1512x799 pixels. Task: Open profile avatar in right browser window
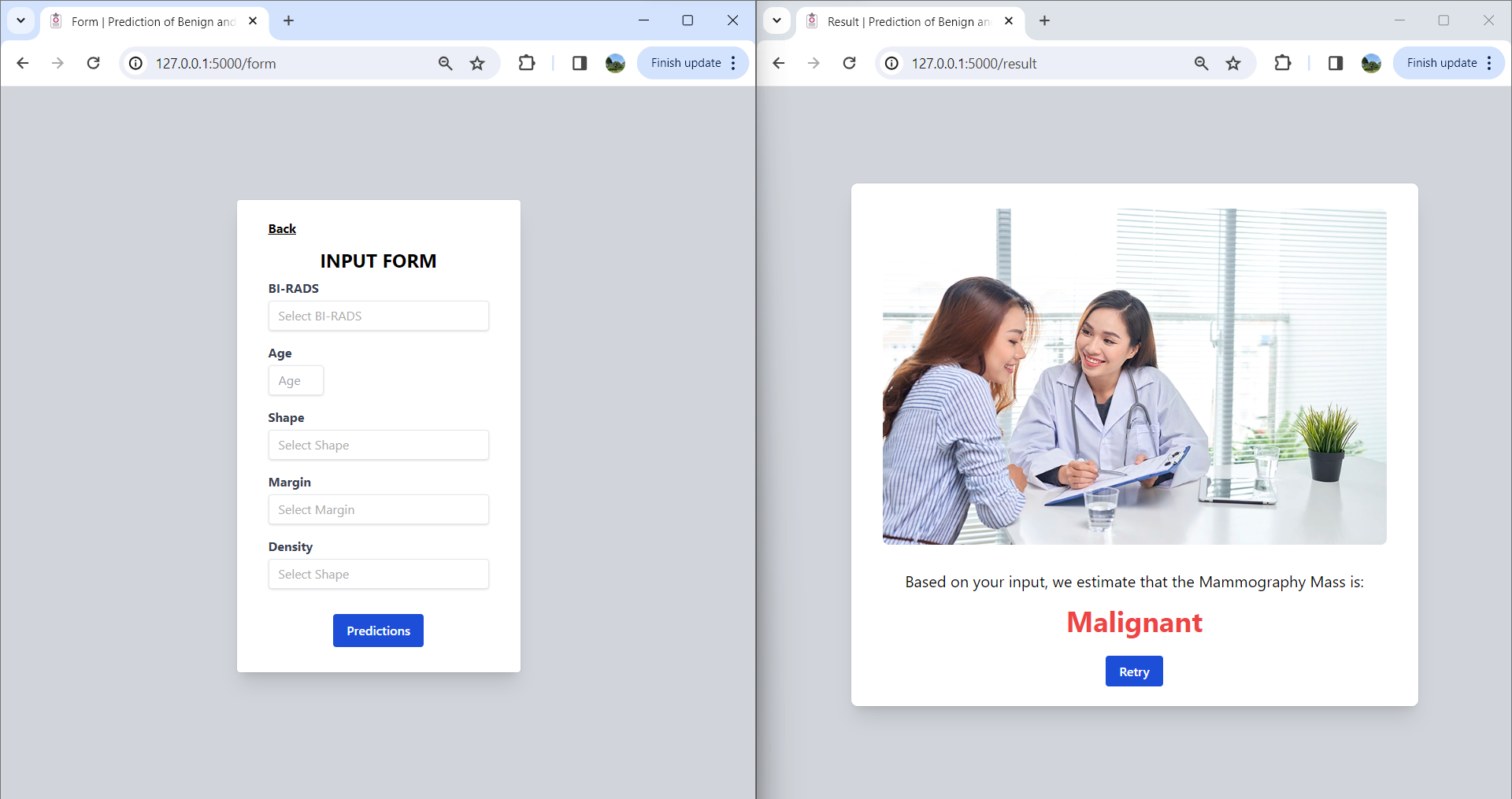[x=1371, y=63]
